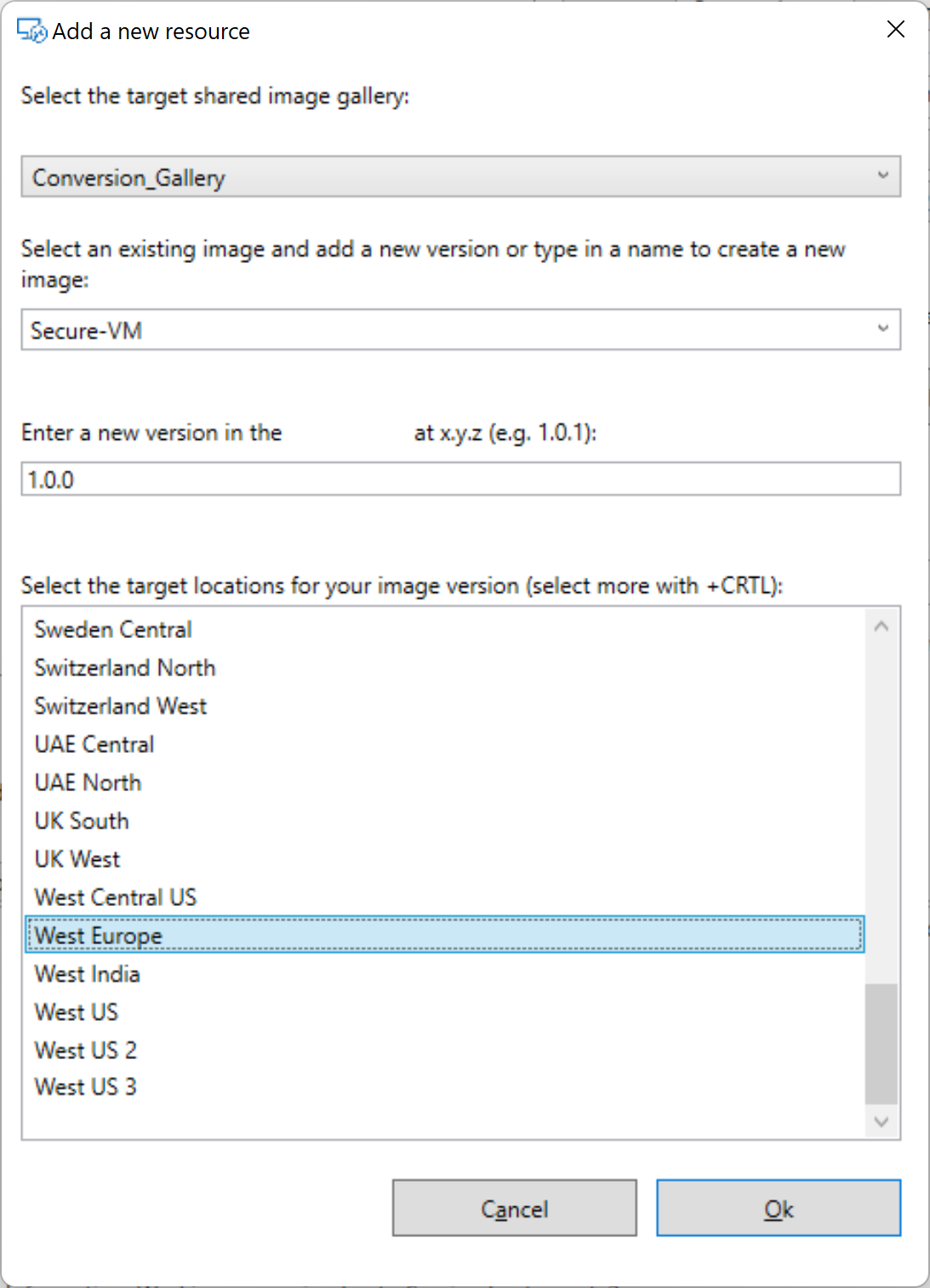Click the app icon in the dialog title bar

(x=31, y=31)
